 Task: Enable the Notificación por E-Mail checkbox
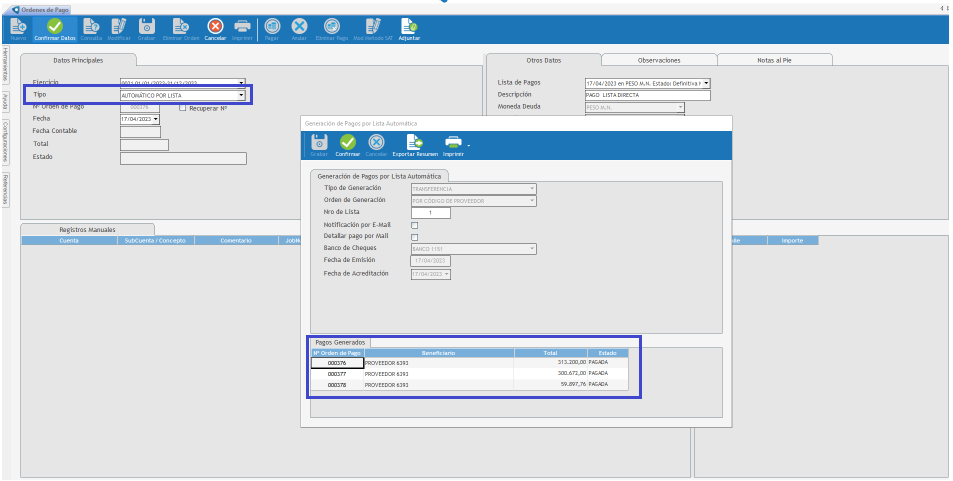pyautogui.click(x=415, y=225)
